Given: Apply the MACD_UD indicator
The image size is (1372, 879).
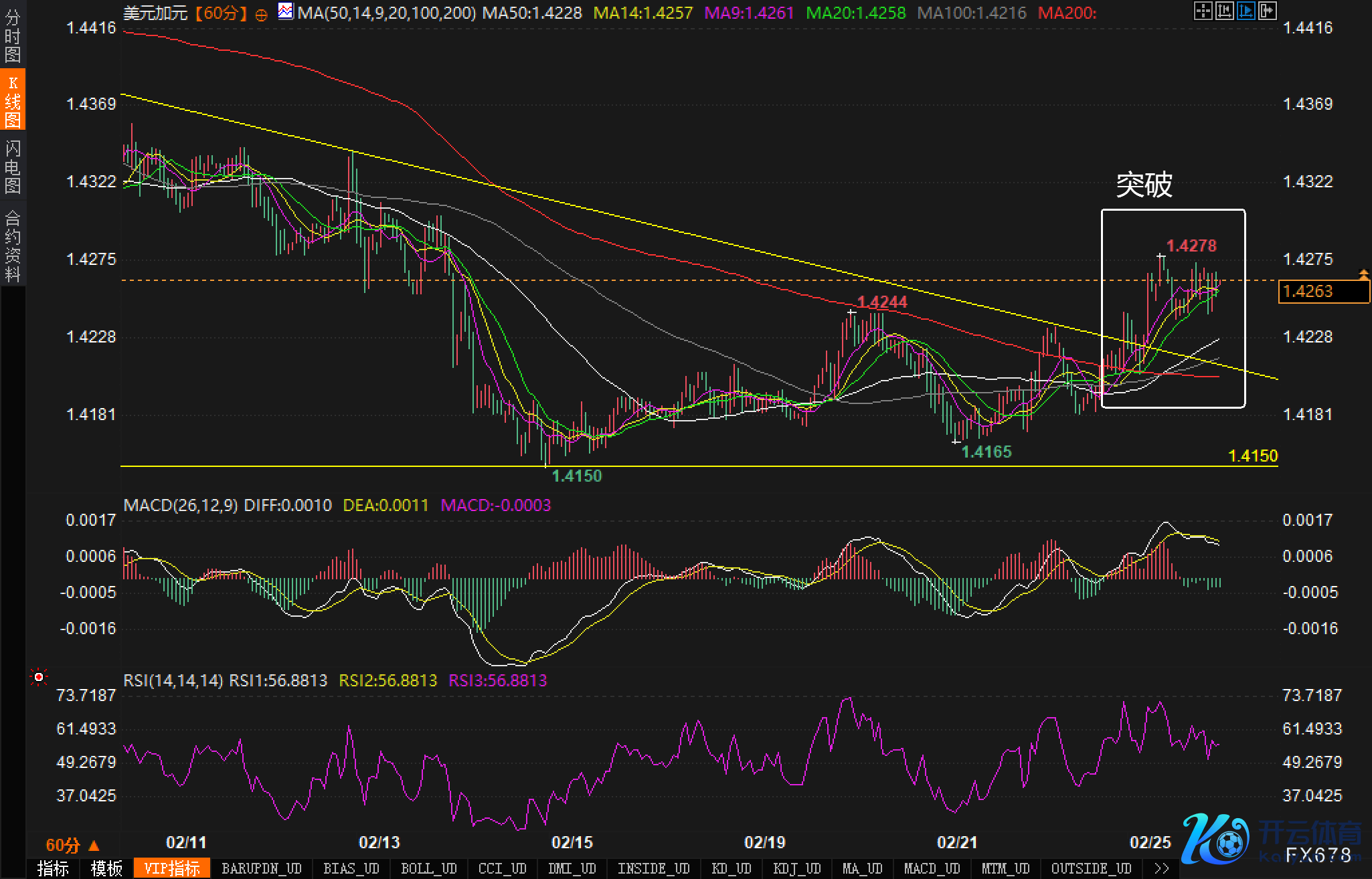Looking at the screenshot, I should point(932,868).
